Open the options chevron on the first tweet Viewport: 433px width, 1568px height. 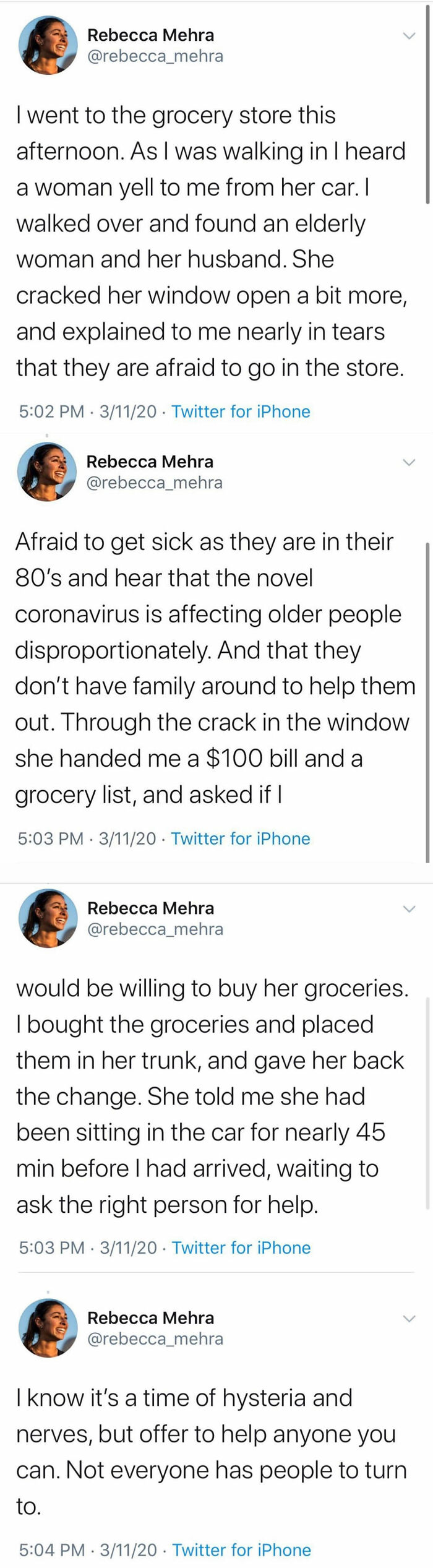(x=409, y=36)
